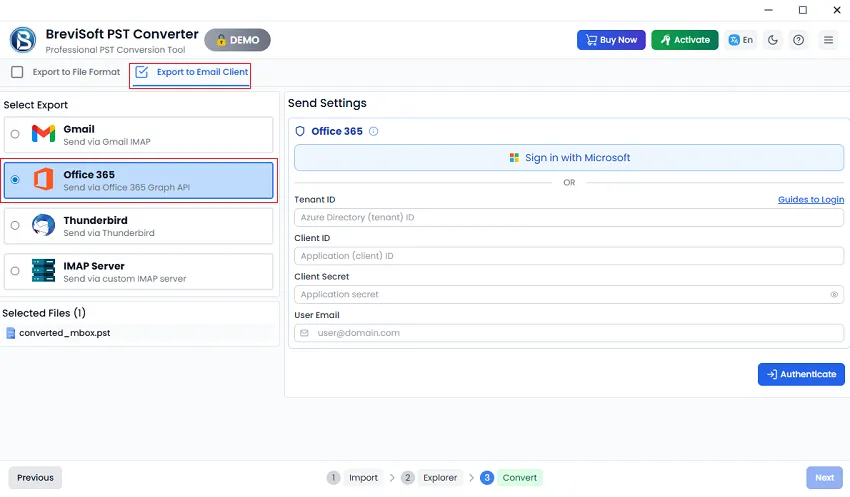Click the info icon next to Office 365
850x497 pixels.
(374, 131)
